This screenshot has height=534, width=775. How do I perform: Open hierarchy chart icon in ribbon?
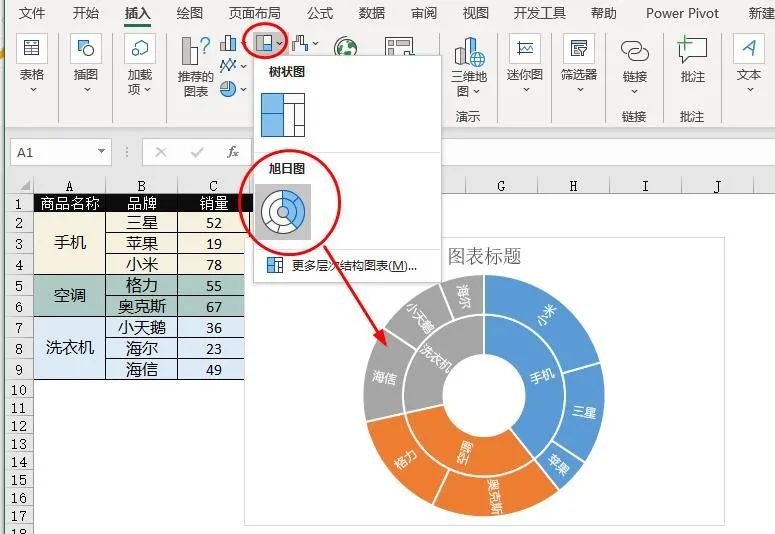click(264, 44)
